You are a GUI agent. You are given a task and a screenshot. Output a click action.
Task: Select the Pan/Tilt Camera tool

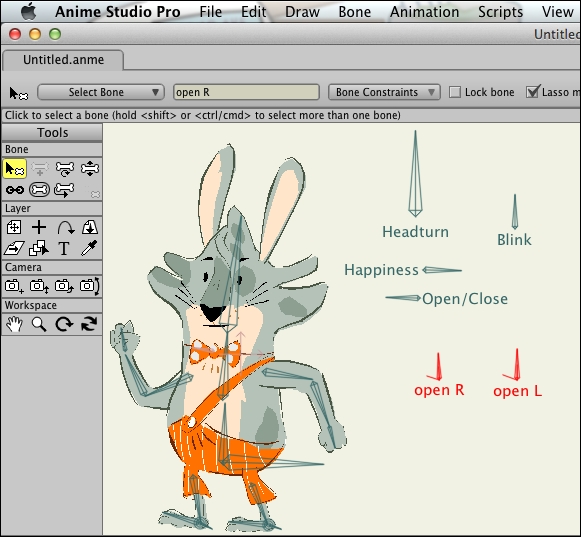click(x=90, y=286)
